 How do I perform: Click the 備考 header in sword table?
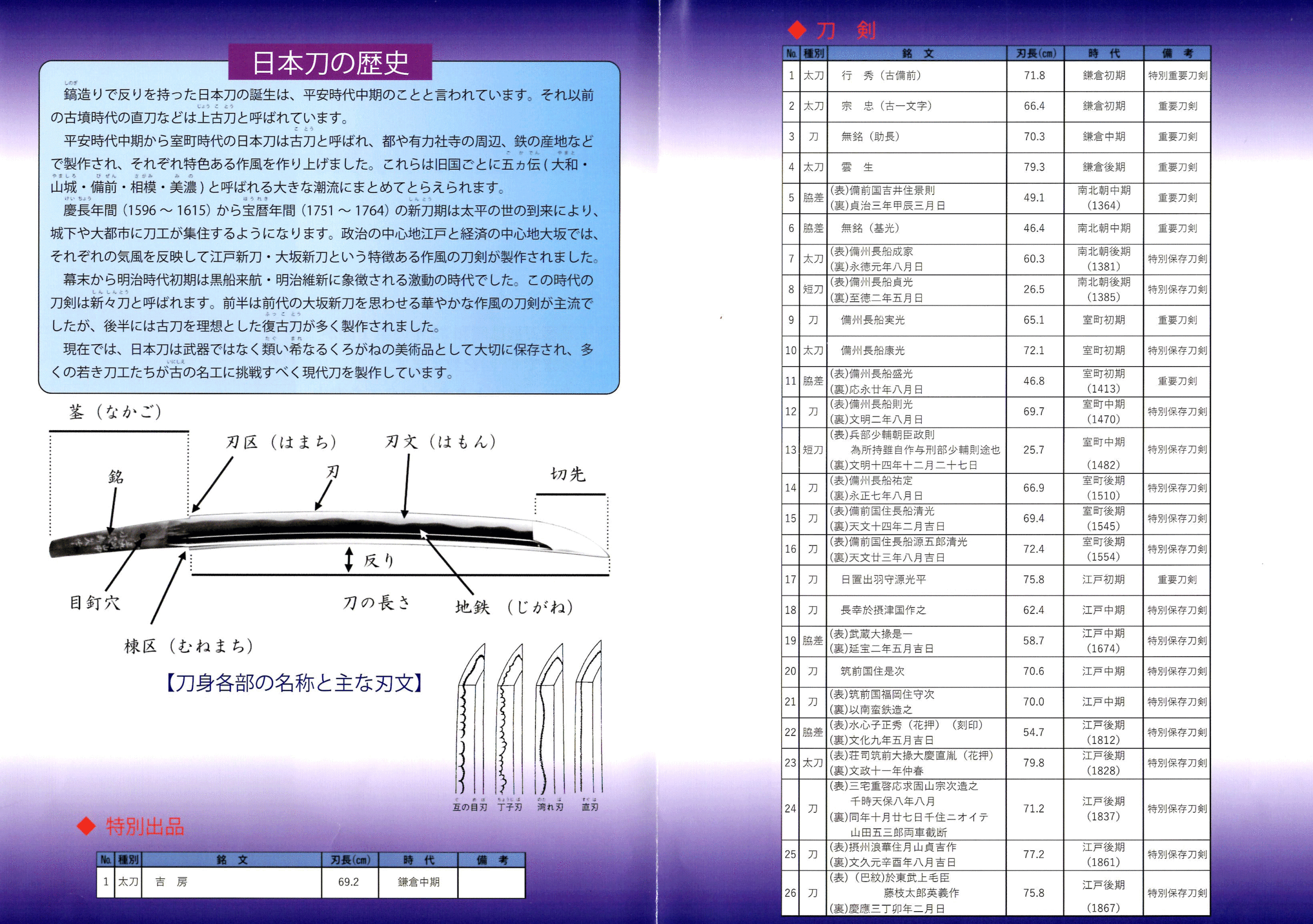tap(1177, 54)
